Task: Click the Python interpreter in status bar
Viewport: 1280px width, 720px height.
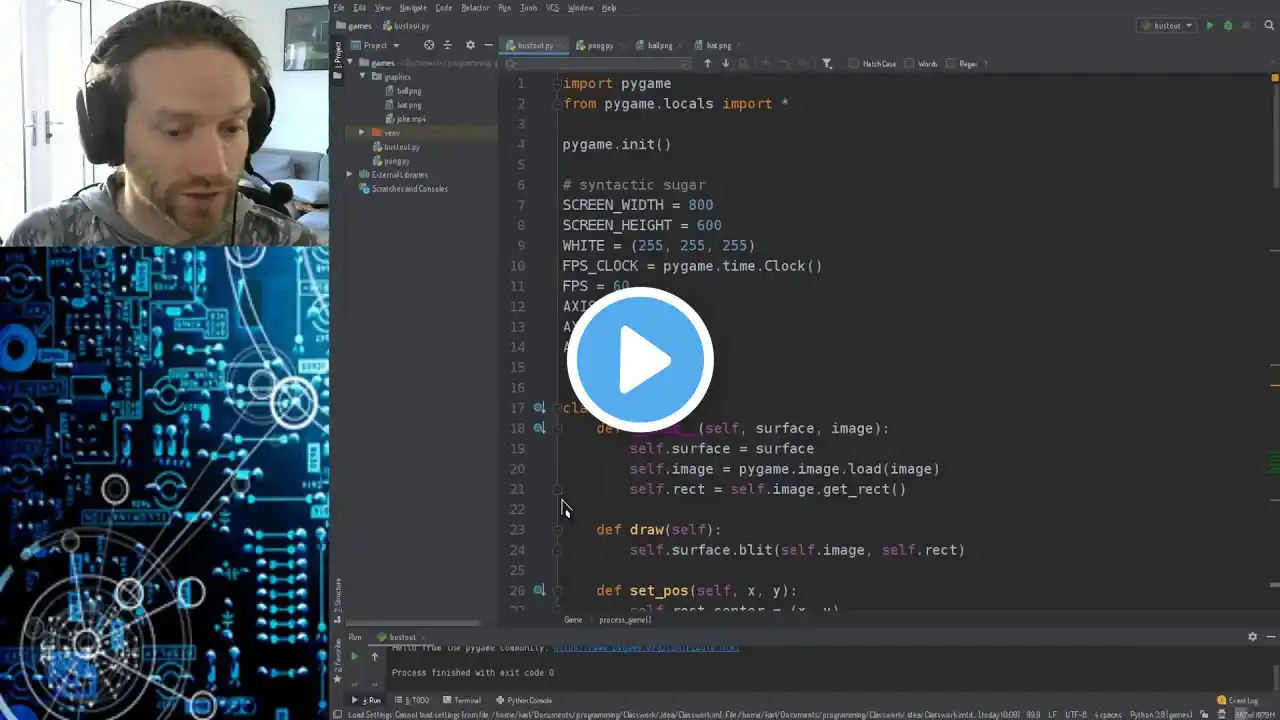Action: point(1161,714)
